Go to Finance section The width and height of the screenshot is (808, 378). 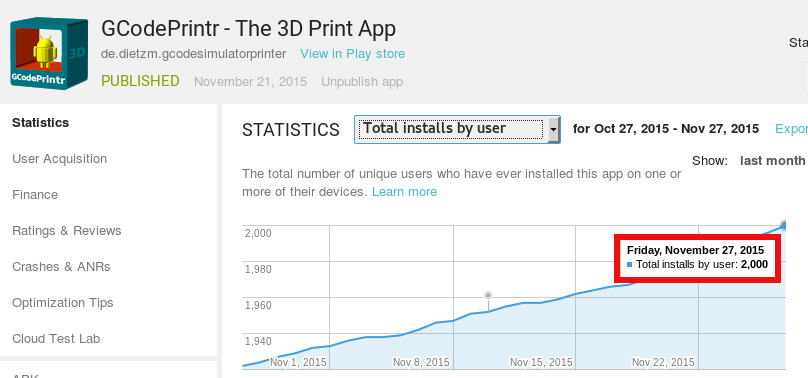[35, 195]
